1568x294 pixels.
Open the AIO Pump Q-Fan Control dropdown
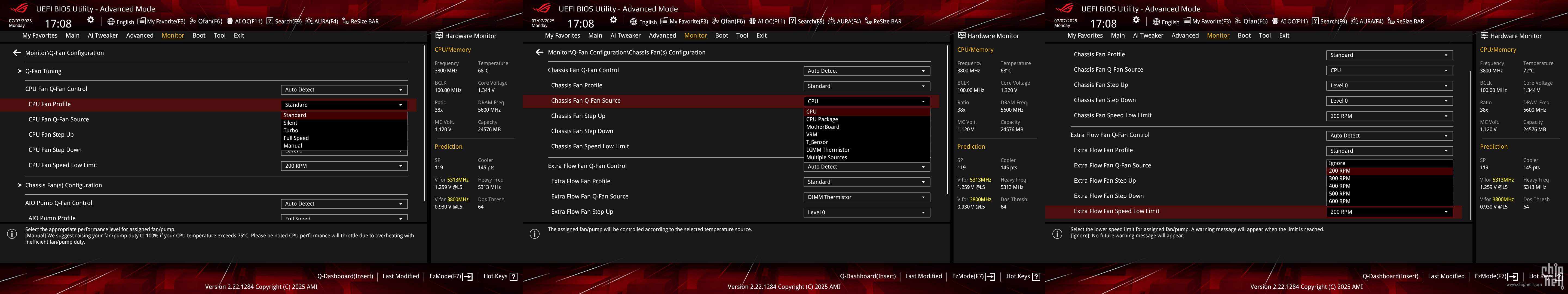[x=344, y=204]
